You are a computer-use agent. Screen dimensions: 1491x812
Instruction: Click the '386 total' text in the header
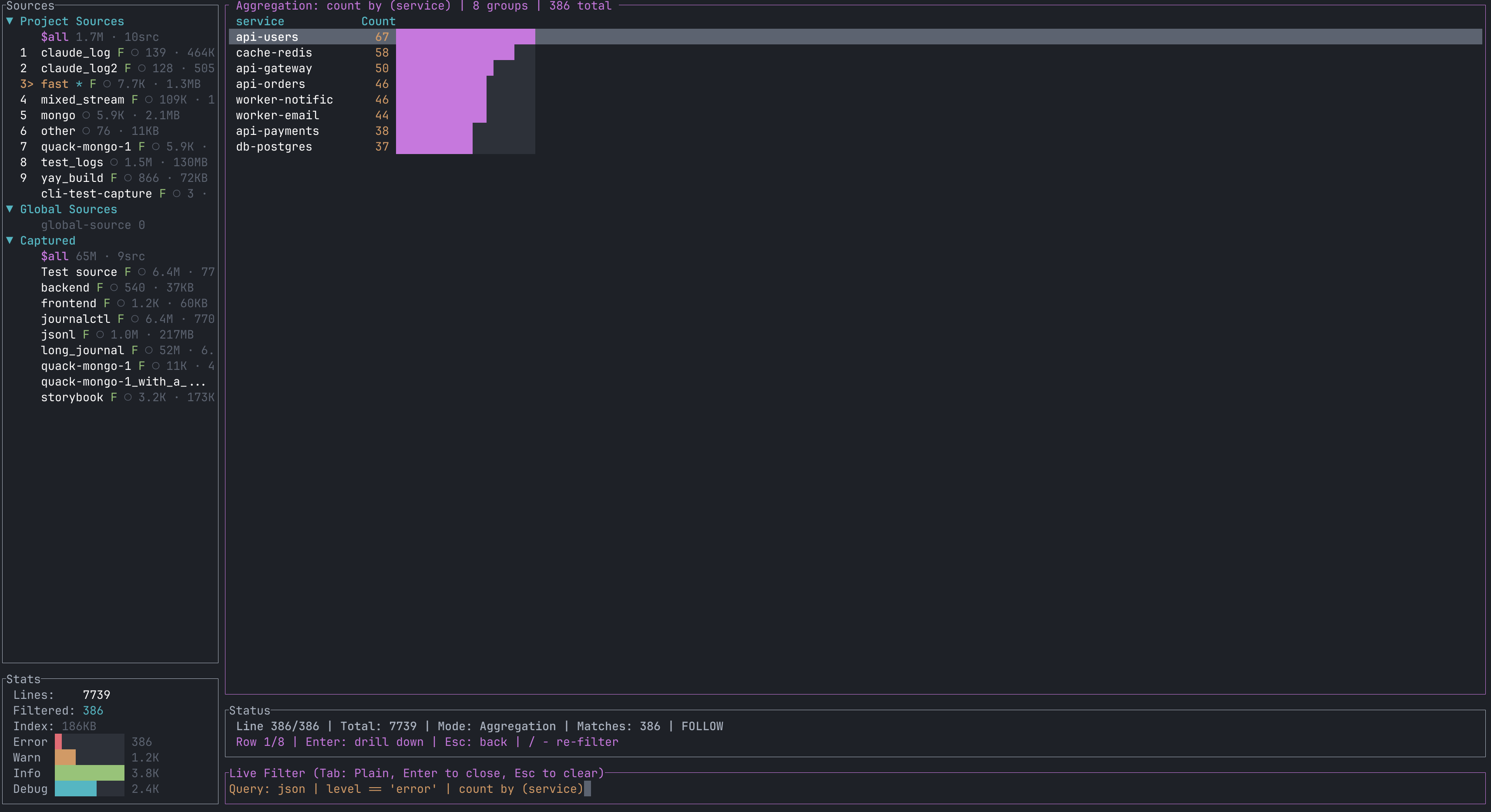[580, 6]
